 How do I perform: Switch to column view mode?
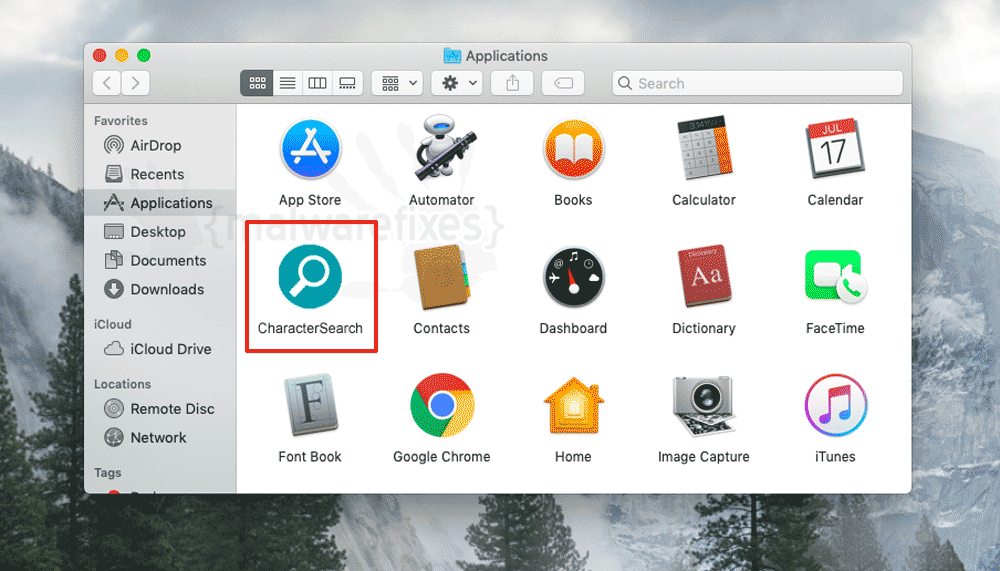[317, 83]
